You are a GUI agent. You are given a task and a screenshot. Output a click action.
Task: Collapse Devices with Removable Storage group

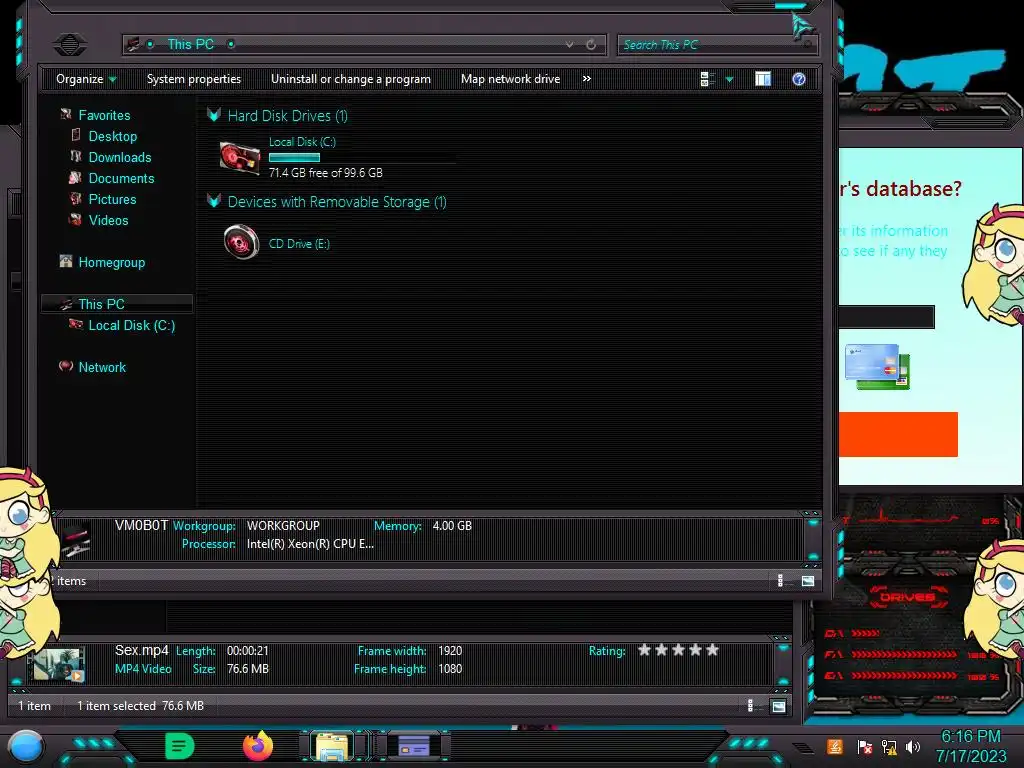[214, 201]
